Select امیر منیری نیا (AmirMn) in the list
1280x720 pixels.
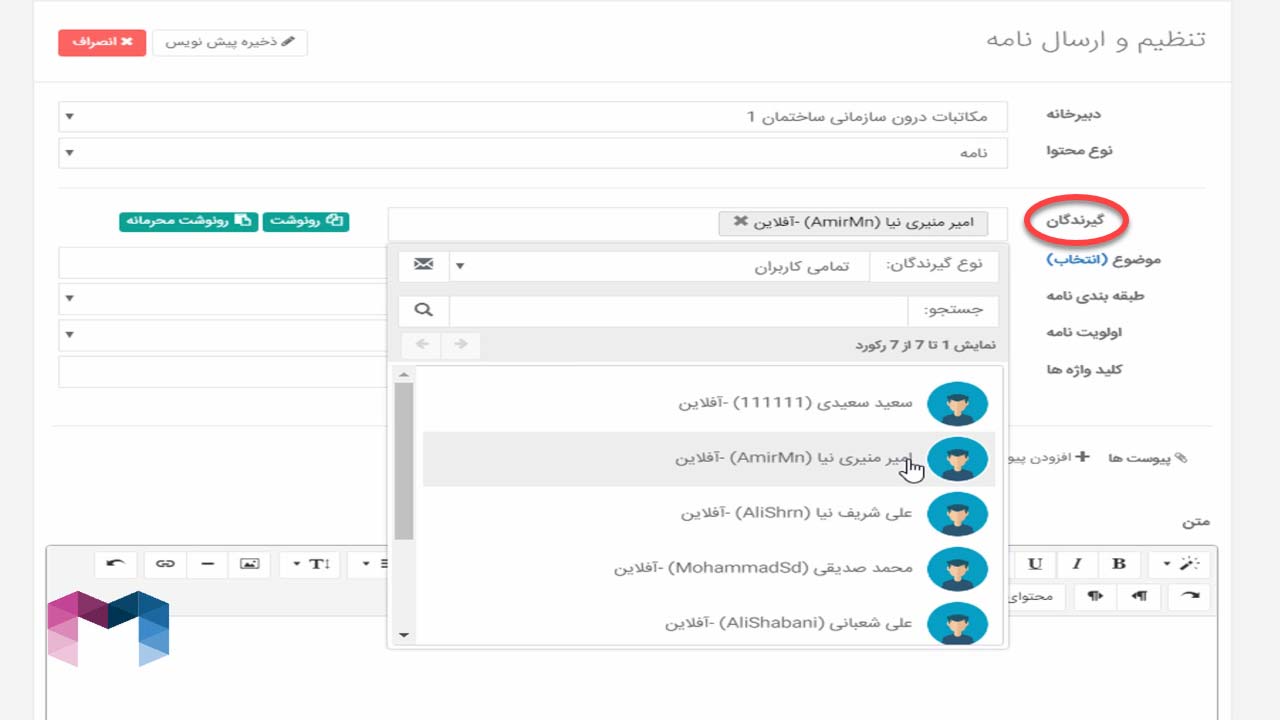(x=709, y=459)
